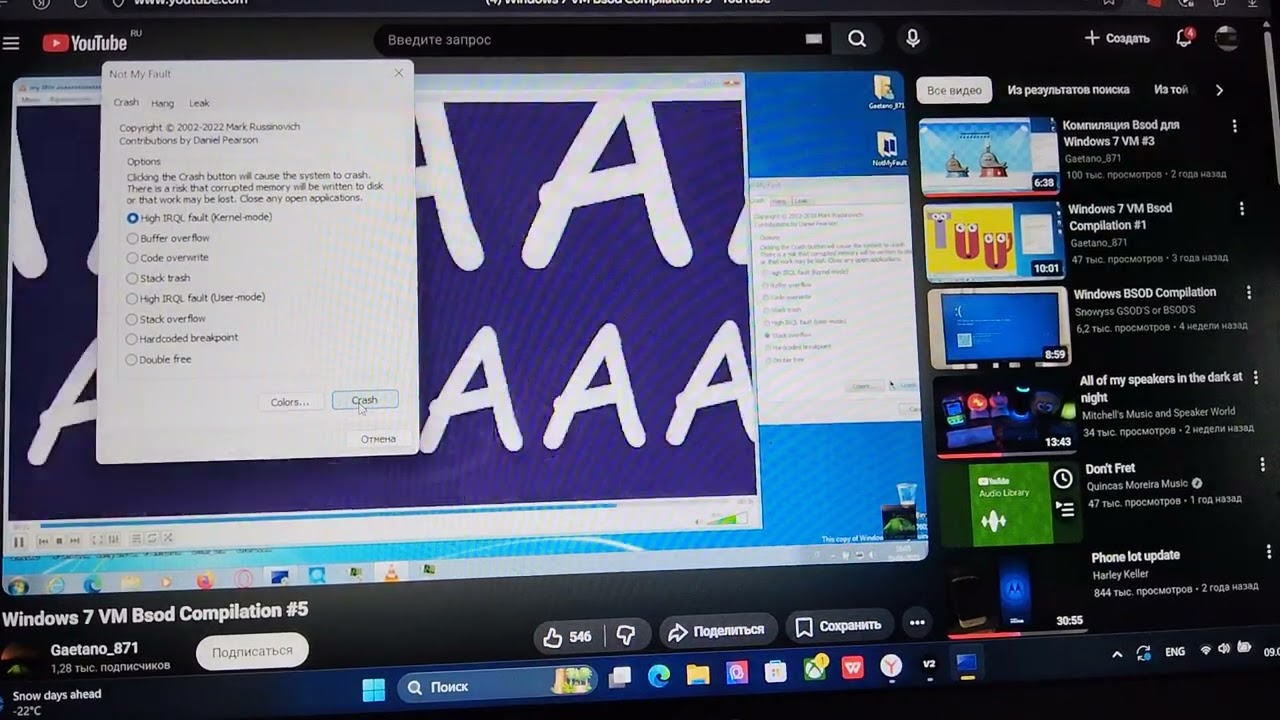Open the 'Windows 7 VM Bsod Compilation #1' title
Screen dimensions: 1280x720
point(1120,217)
